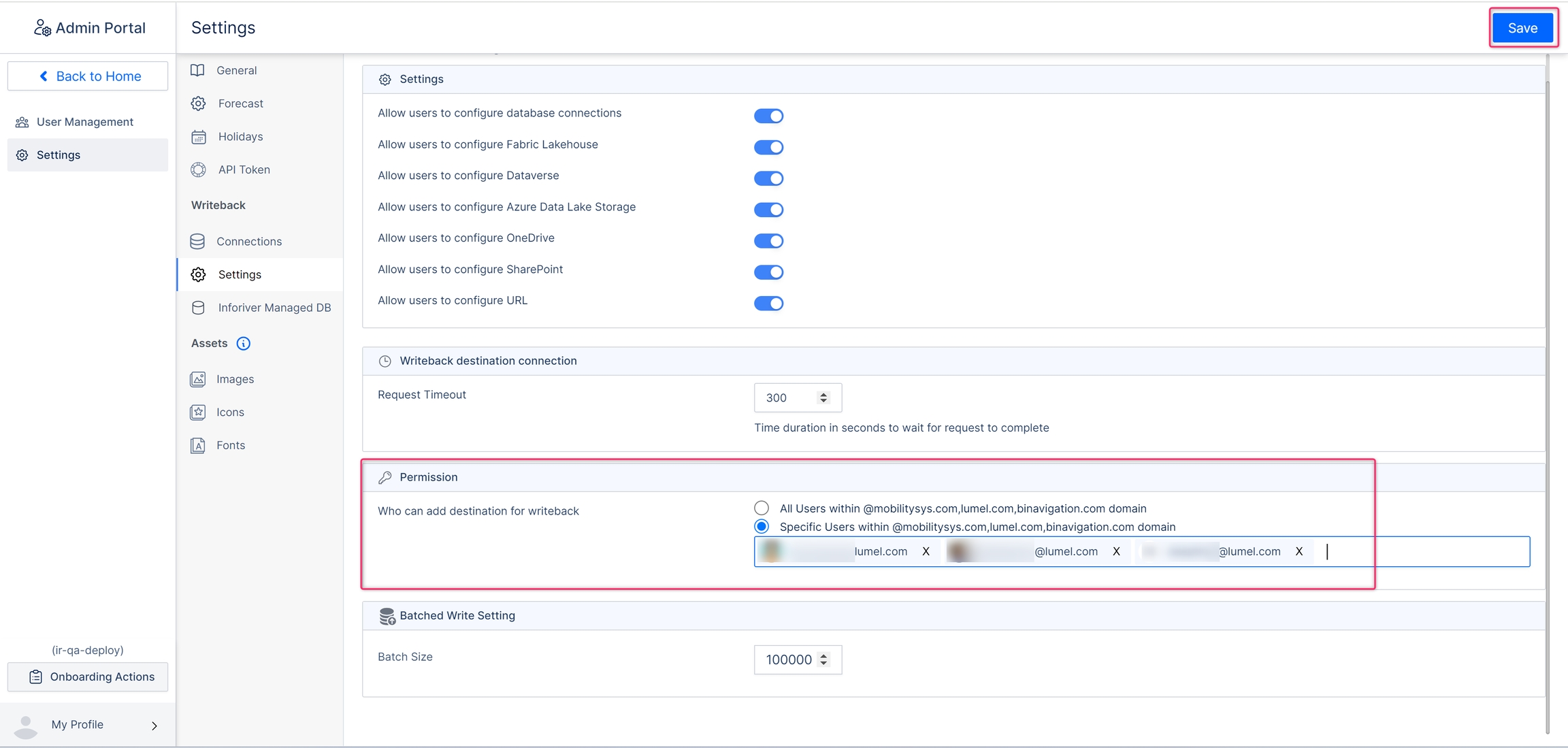Open the Writeback Connections page
This screenshot has width=1568, height=748.
(248, 242)
